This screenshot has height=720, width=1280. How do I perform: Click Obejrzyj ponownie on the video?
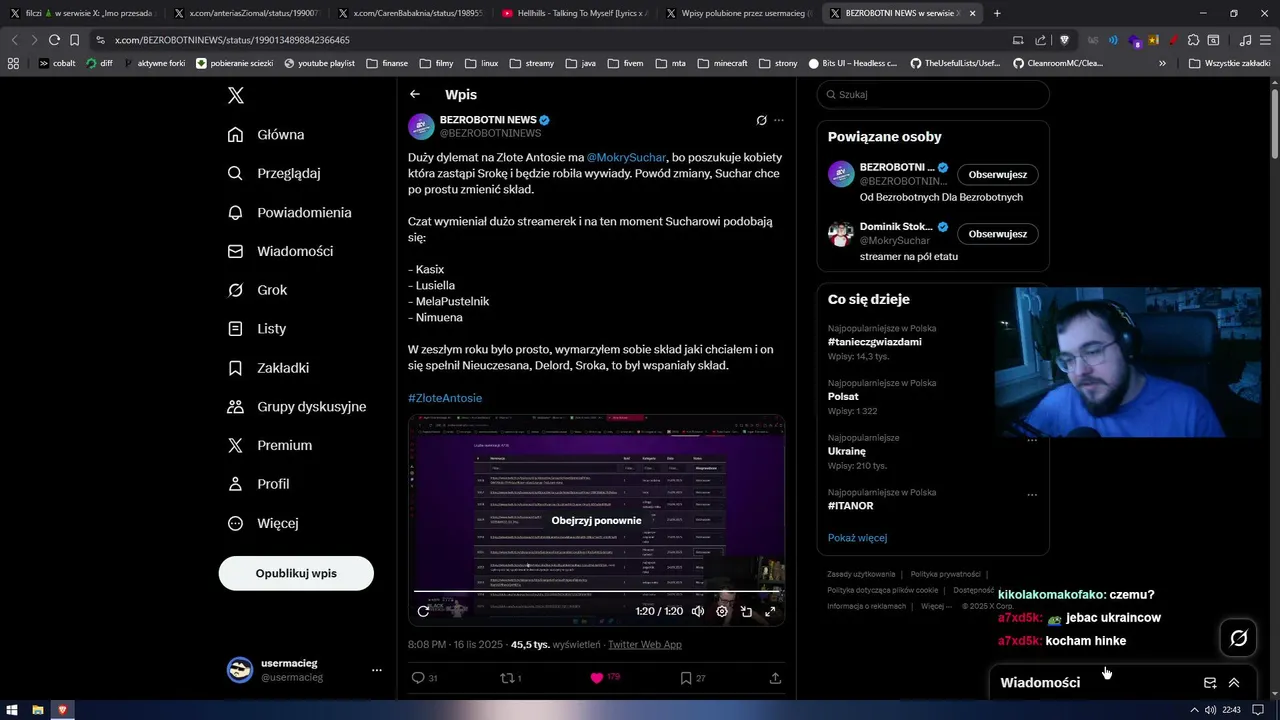pyautogui.click(x=596, y=520)
